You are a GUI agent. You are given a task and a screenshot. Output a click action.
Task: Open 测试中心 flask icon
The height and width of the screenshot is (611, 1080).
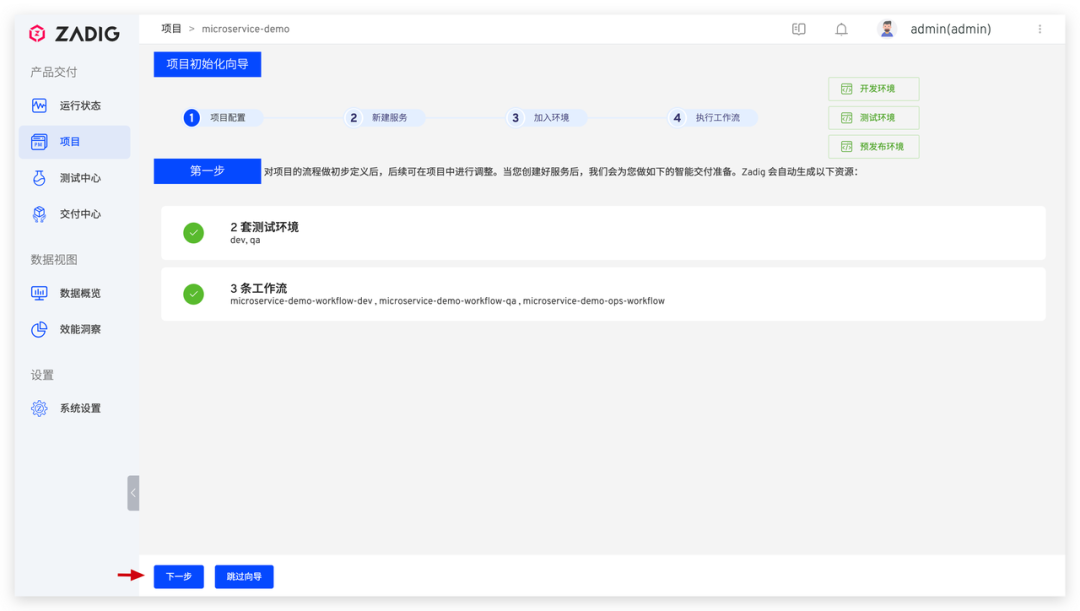(x=39, y=178)
